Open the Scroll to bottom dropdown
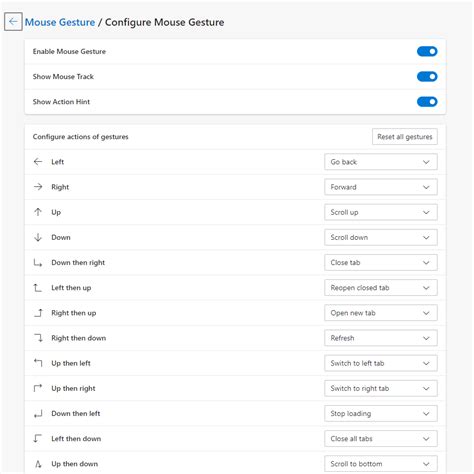Screen dimensions: 474x474 click(x=381, y=464)
